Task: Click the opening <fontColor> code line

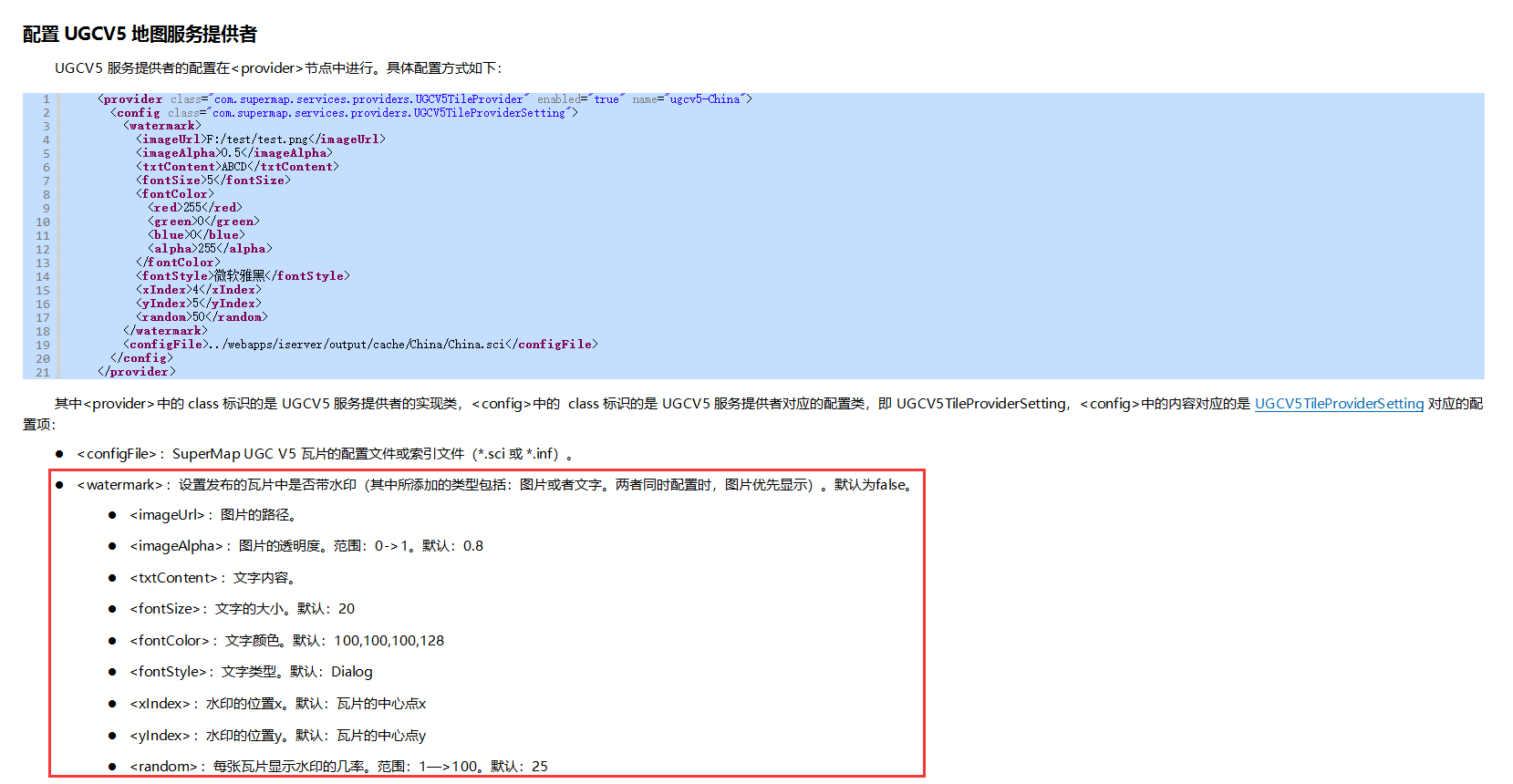Action: [x=175, y=194]
